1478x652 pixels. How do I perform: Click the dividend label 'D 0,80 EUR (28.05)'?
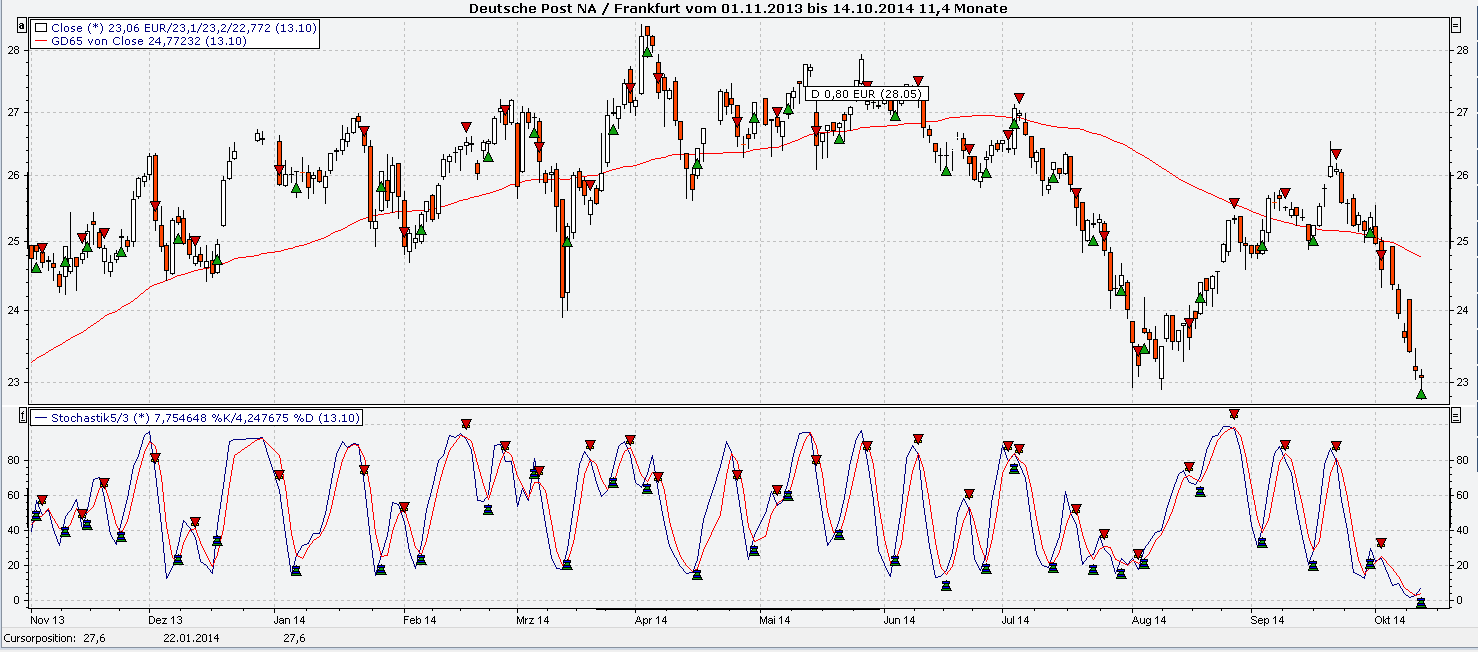coord(866,94)
